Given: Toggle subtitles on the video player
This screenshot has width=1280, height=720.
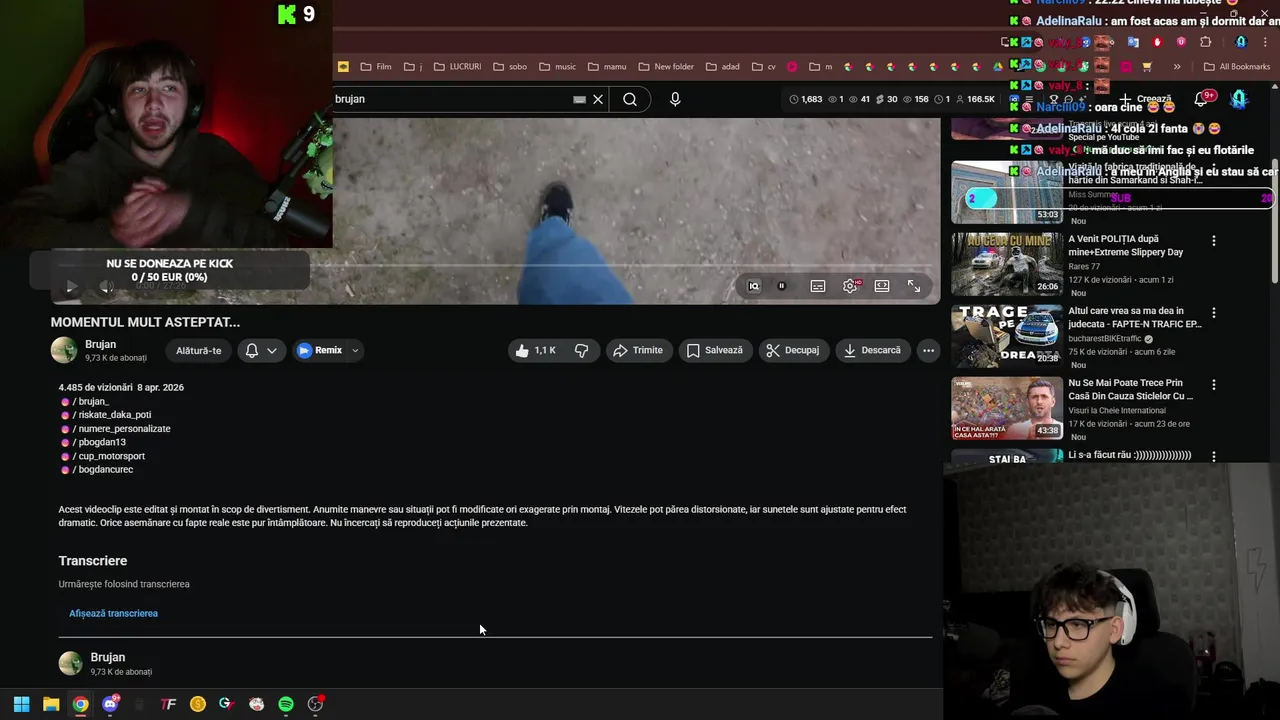Looking at the screenshot, I should 818,286.
